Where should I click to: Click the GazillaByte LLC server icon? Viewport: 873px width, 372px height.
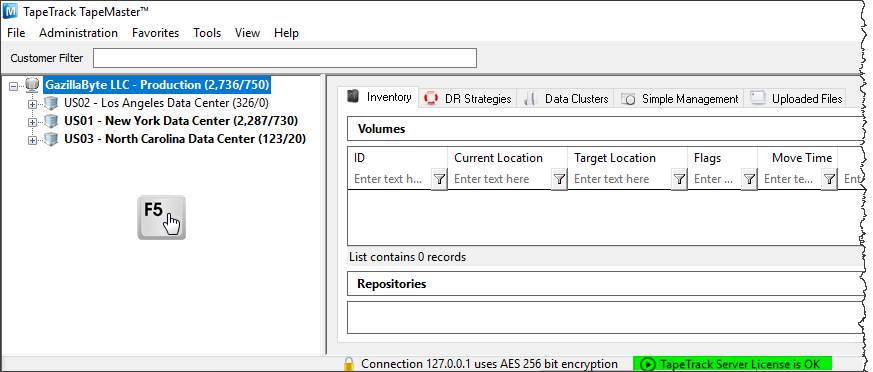click(32, 85)
